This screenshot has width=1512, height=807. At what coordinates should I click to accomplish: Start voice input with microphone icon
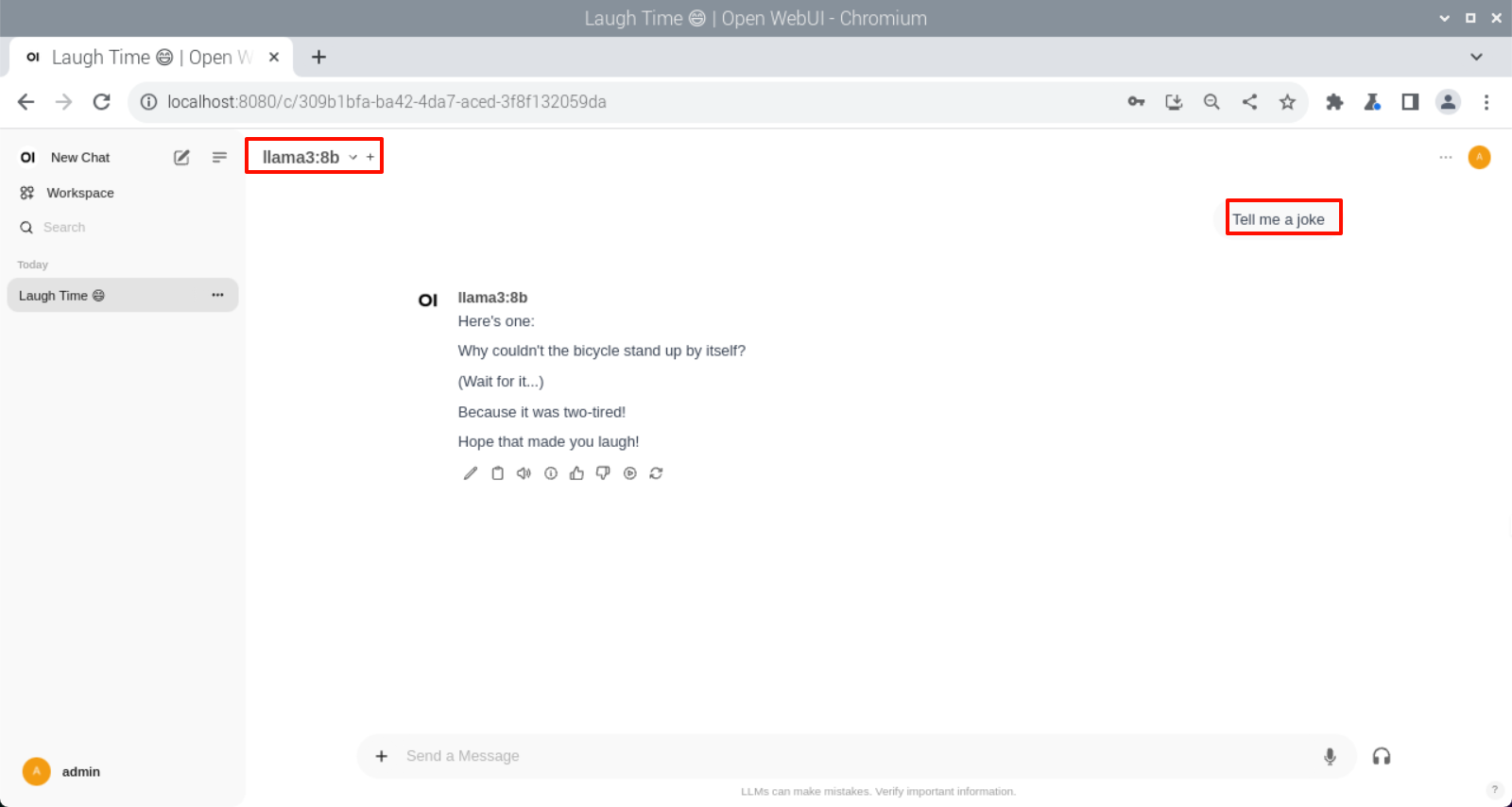(x=1330, y=756)
